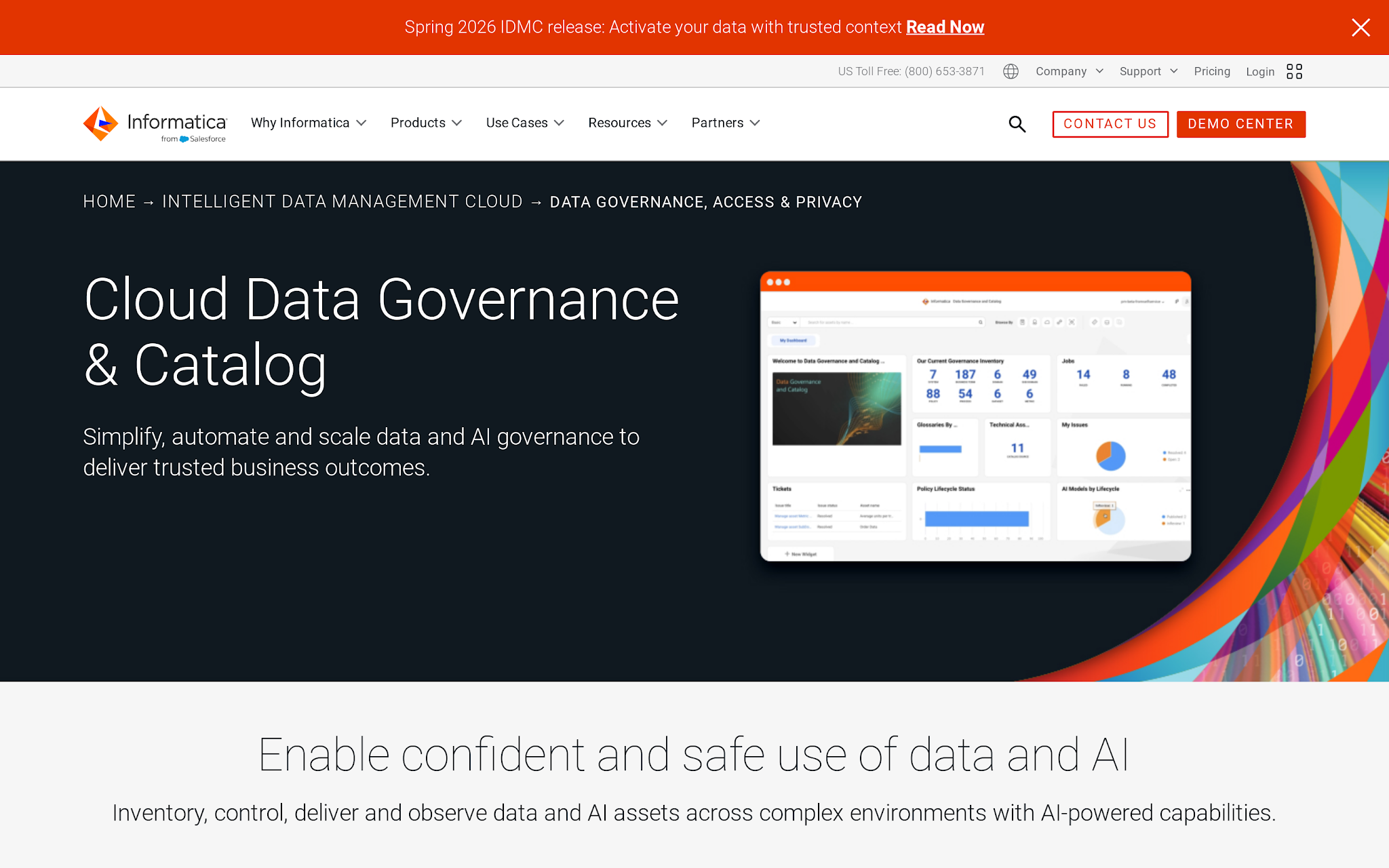This screenshot has width=1389, height=868.
Task: Expand the Partners menu
Action: 725,123
